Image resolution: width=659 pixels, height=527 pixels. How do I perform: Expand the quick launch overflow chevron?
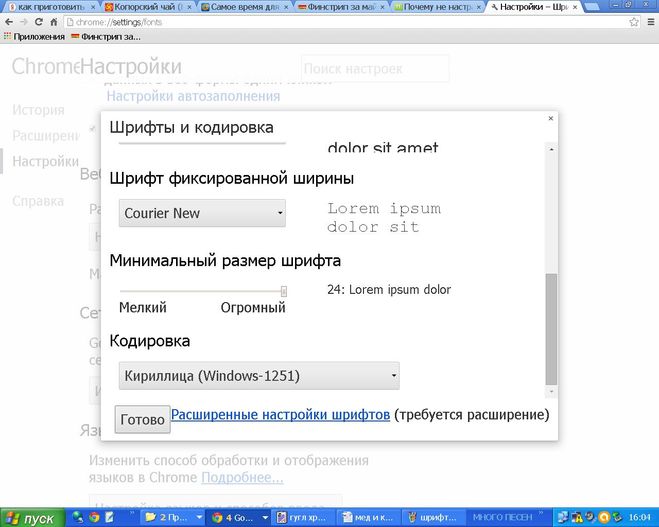pyautogui.click(x=132, y=514)
